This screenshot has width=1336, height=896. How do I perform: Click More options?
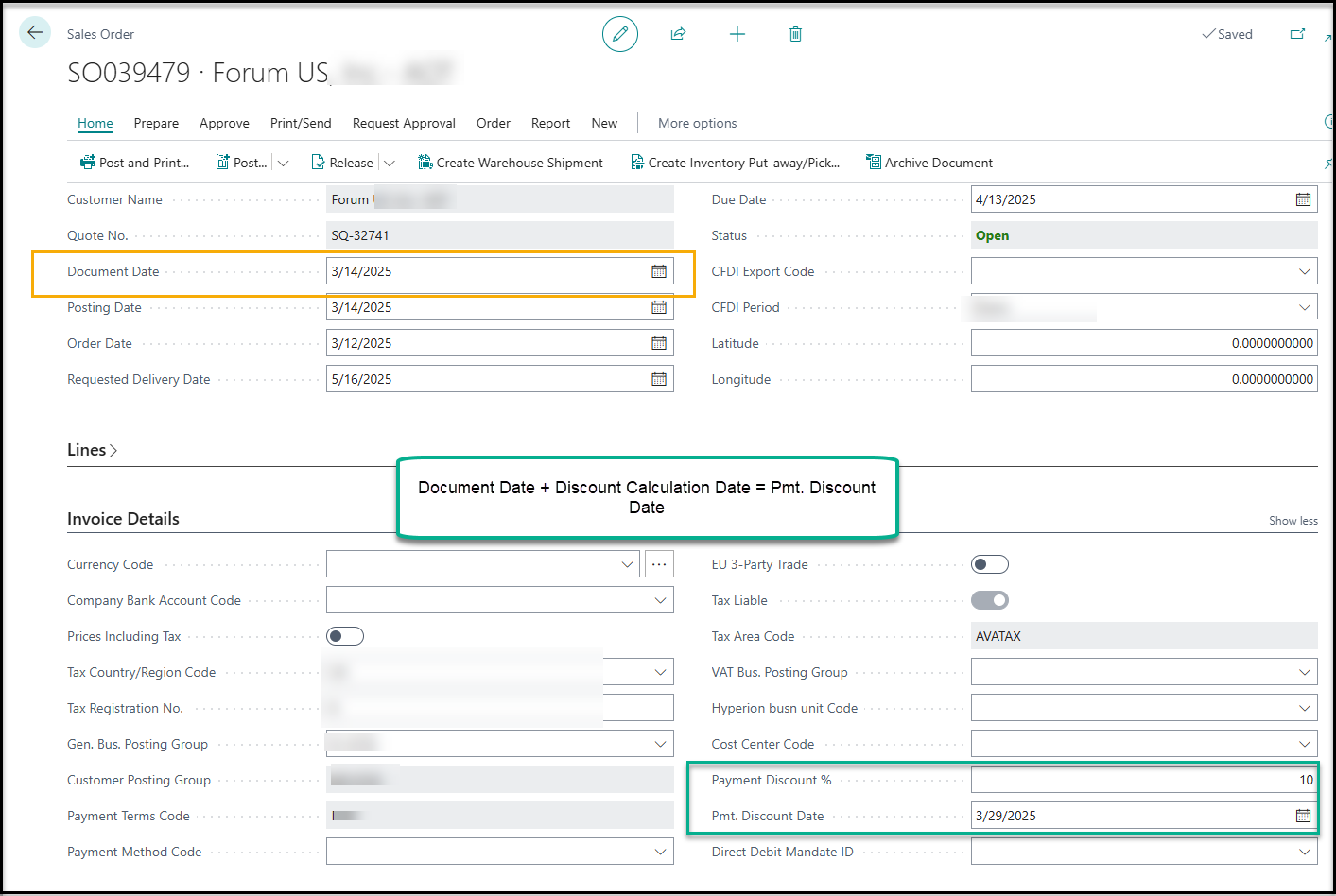(x=697, y=123)
